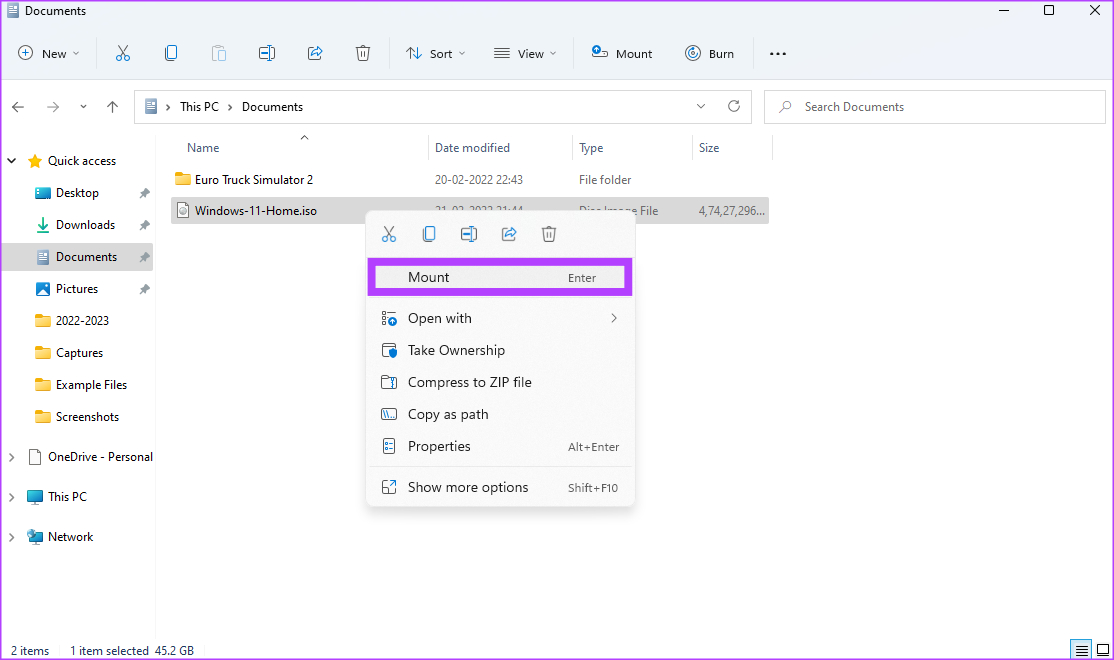Screen dimensions: 1114x660
Task: Open the Share icon in the toolbar
Action: pyautogui.click(x=315, y=53)
